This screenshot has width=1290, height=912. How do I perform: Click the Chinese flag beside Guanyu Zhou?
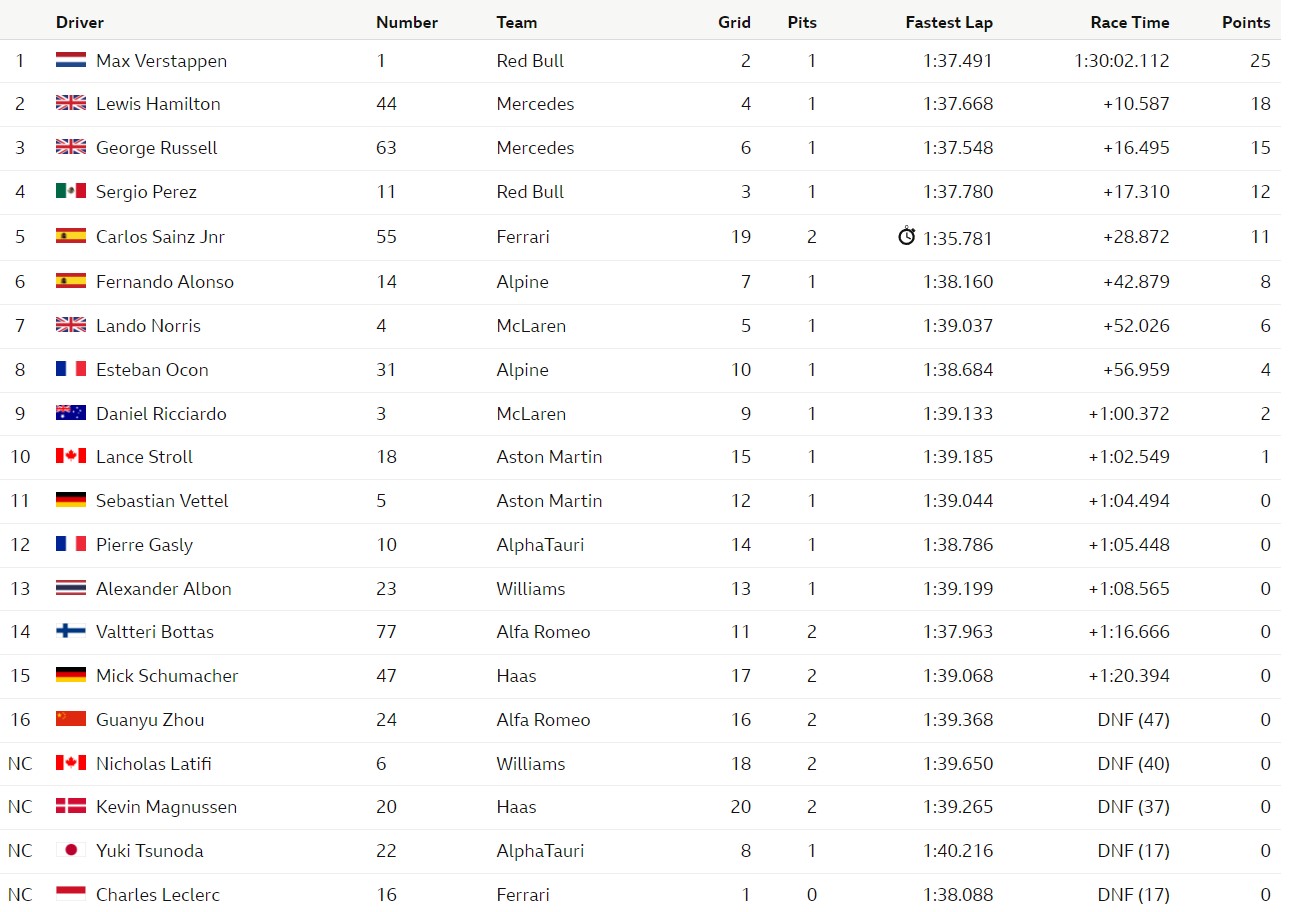(x=71, y=719)
